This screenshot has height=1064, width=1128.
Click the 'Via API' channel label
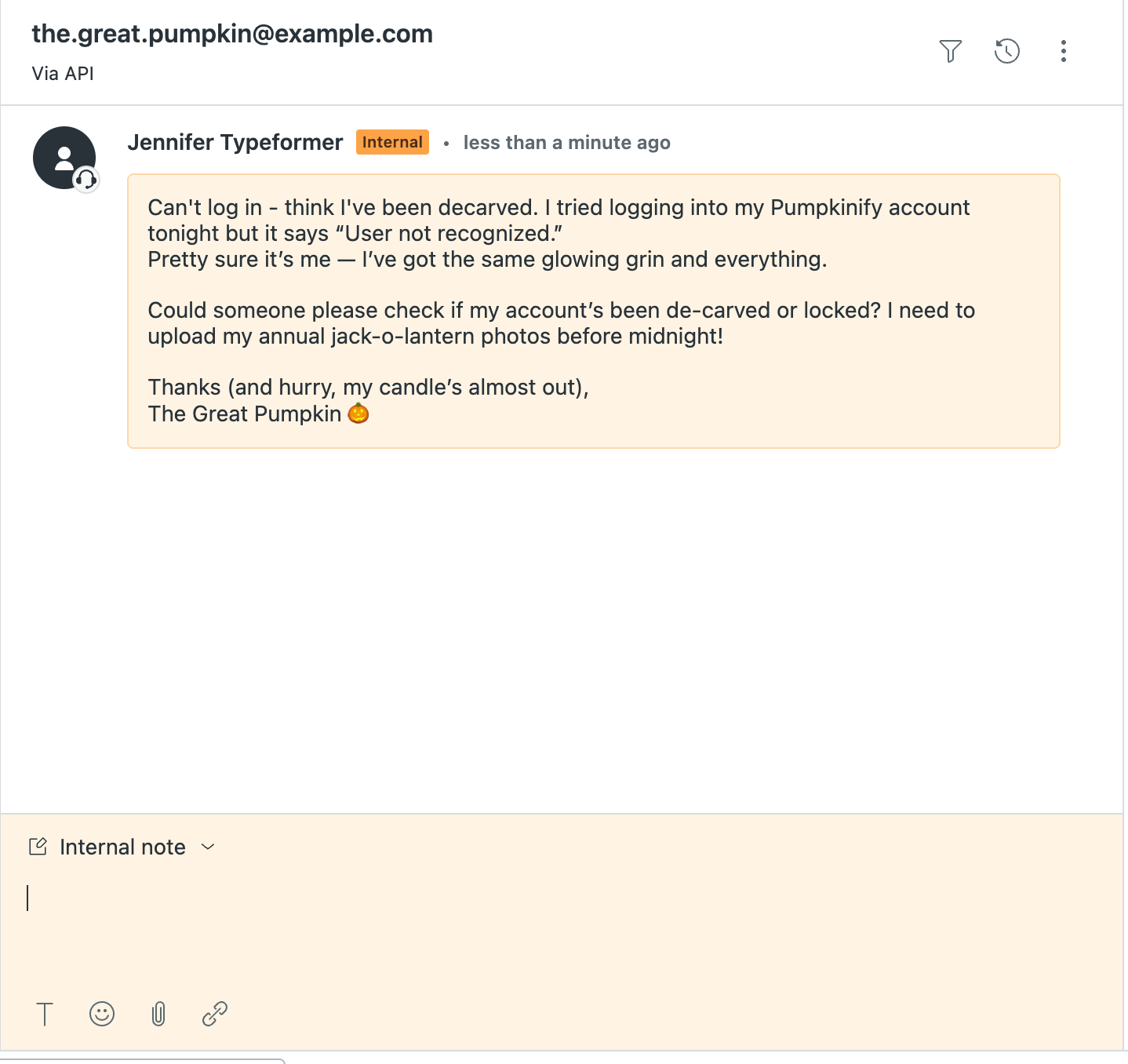tap(63, 74)
